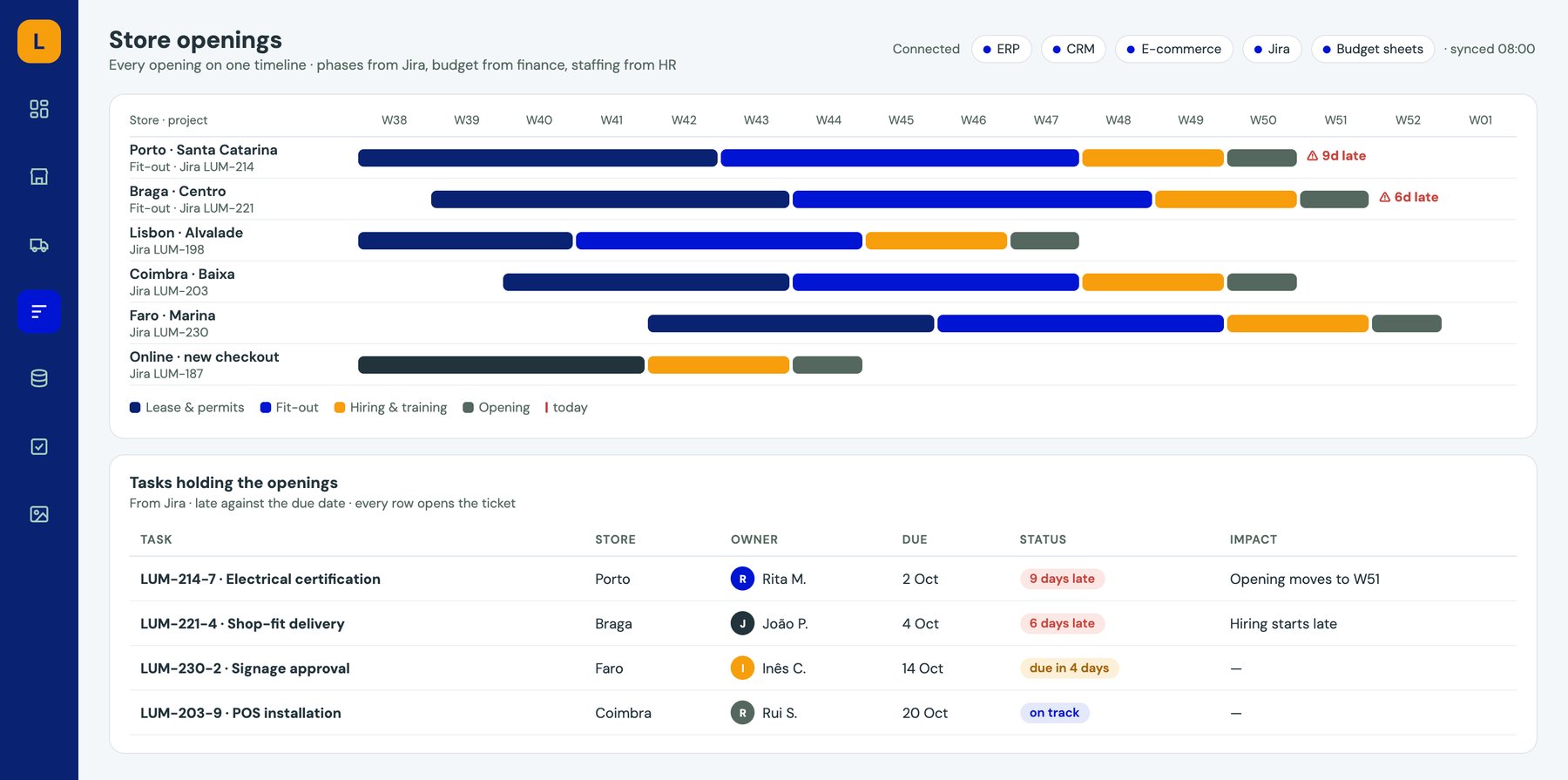Click the Fit-out legend swatch
The height and width of the screenshot is (780, 1568).
coord(266,408)
